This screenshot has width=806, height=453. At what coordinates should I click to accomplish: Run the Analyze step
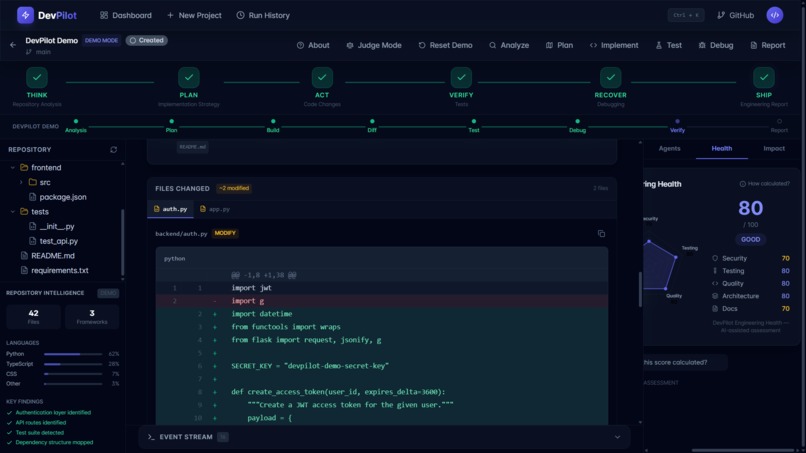(509, 45)
